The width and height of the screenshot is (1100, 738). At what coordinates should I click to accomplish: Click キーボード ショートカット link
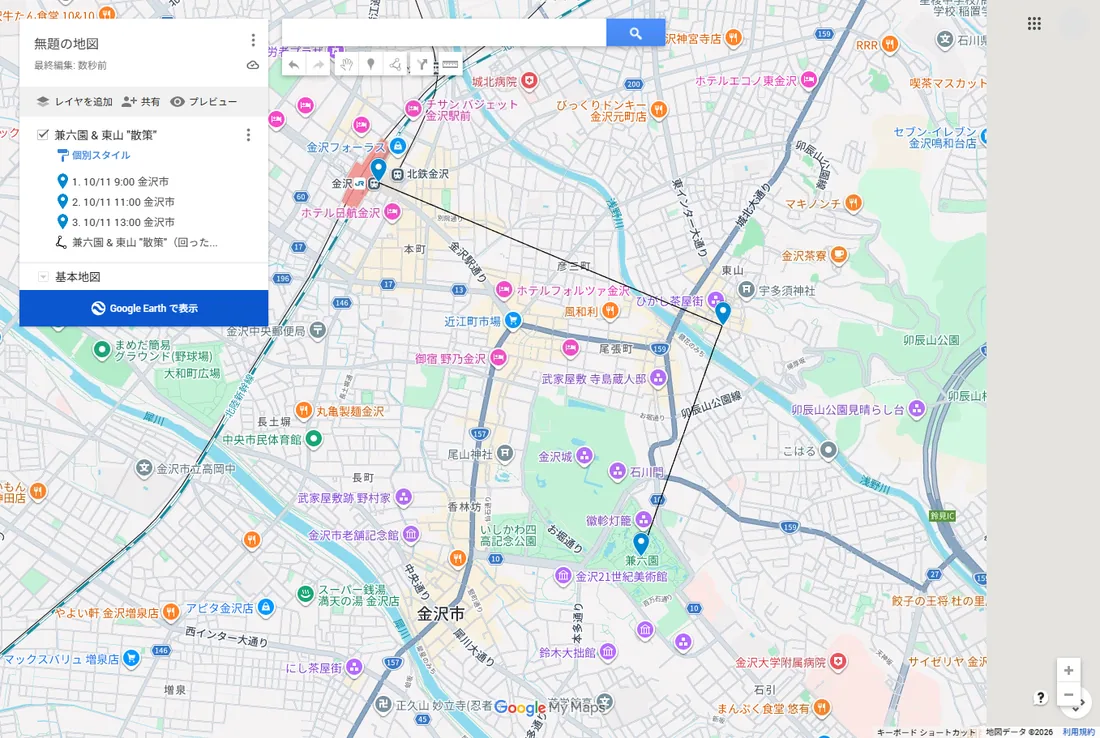pos(926,732)
